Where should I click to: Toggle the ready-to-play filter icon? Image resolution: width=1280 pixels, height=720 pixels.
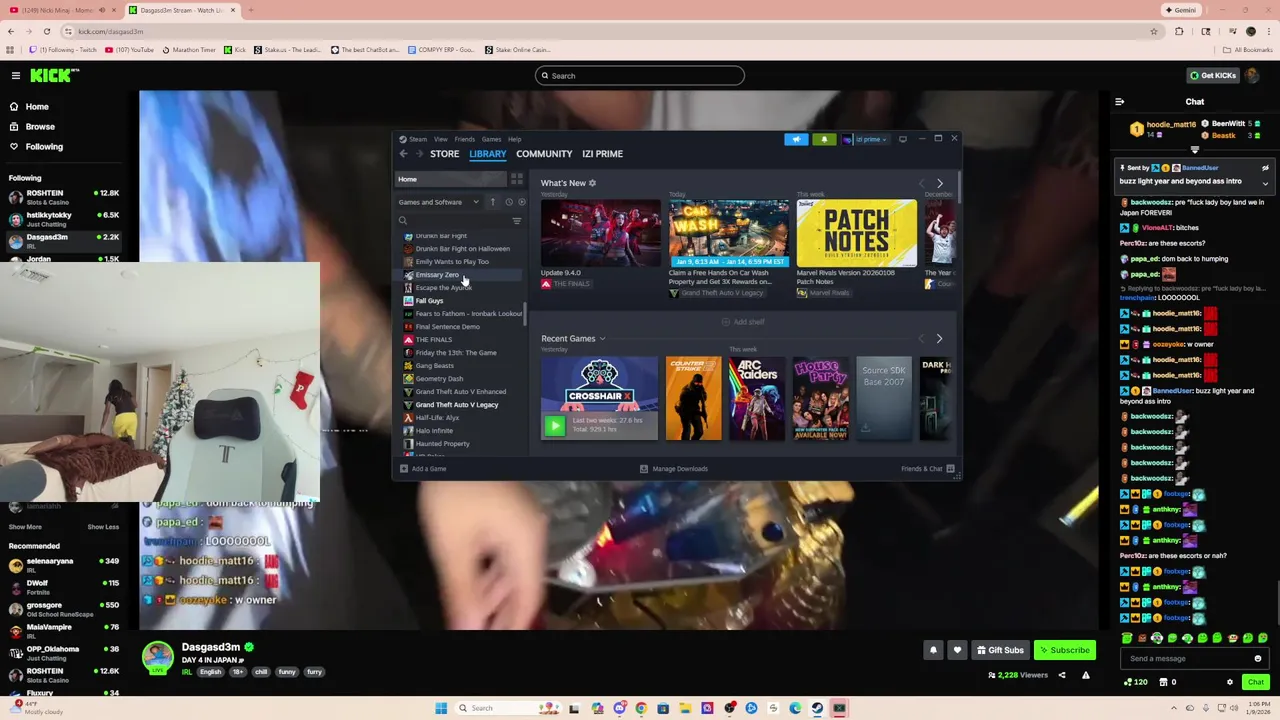[521, 202]
